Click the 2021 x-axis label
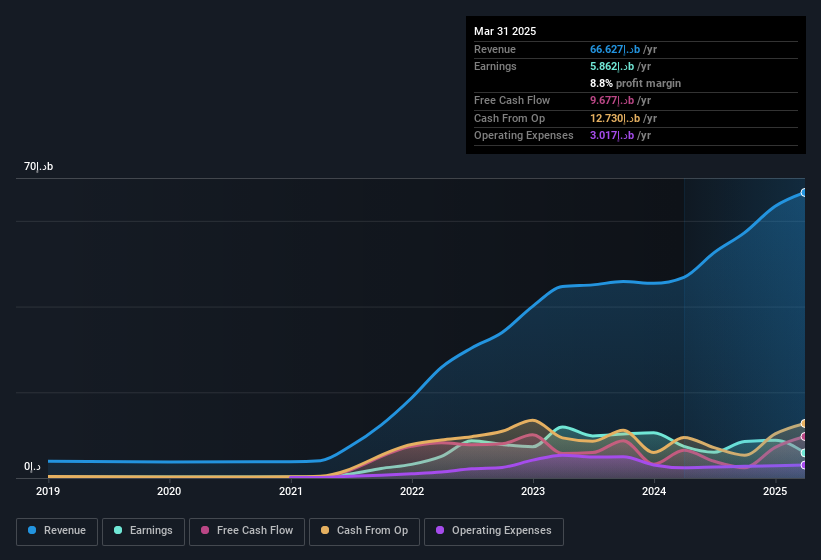Screen dimensions: 821x560 tap(291, 491)
